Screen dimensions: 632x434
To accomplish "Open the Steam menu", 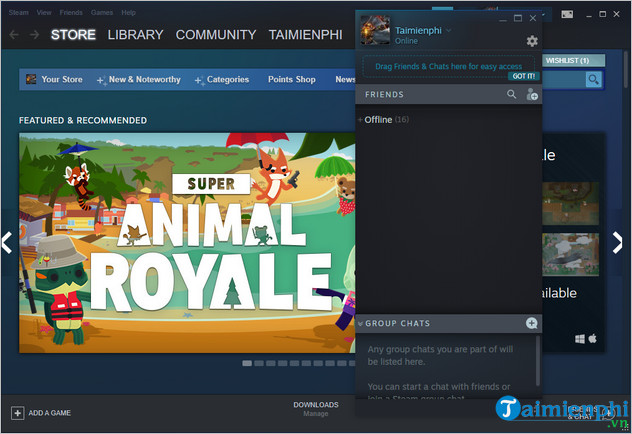I will tap(19, 12).
